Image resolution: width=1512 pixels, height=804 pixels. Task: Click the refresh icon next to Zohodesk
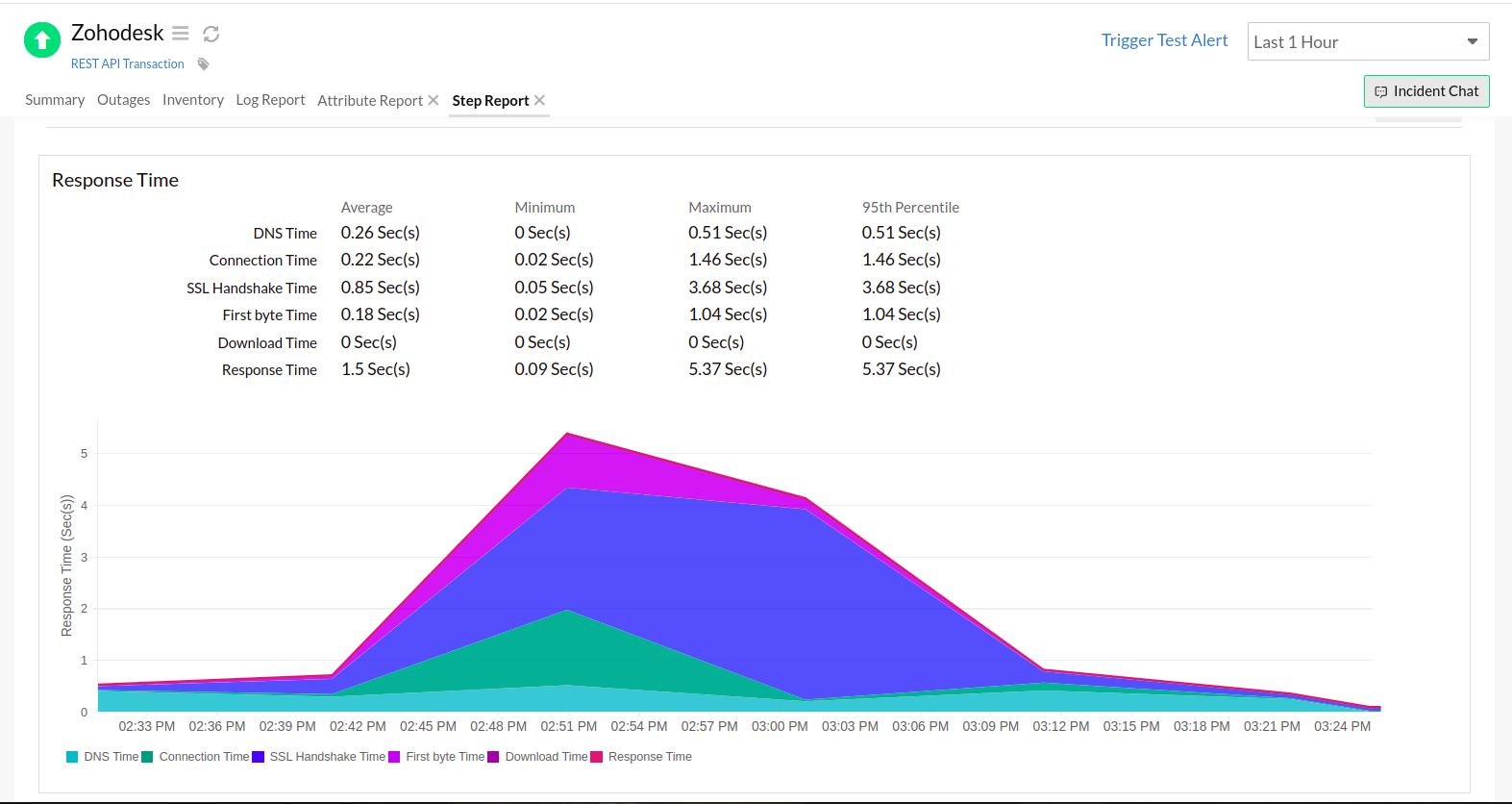[x=211, y=34]
